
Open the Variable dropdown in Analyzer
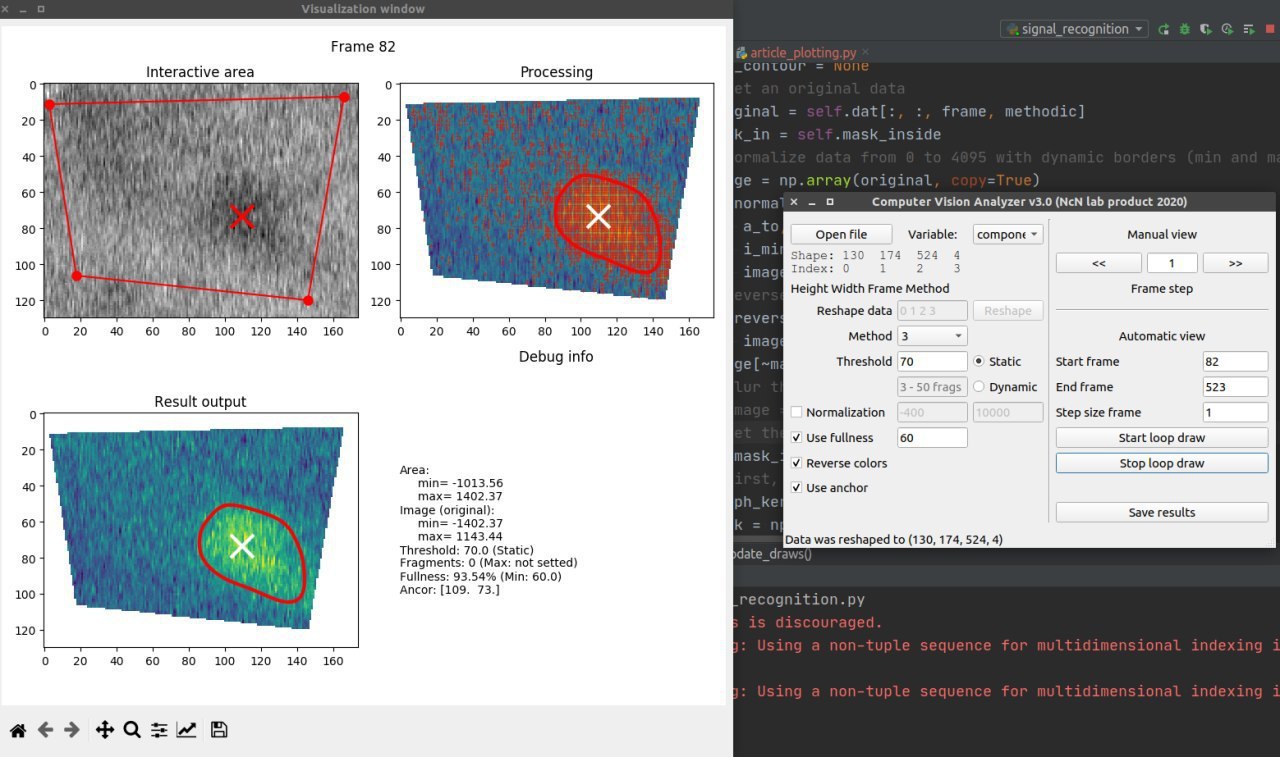pyautogui.click(x=1007, y=234)
